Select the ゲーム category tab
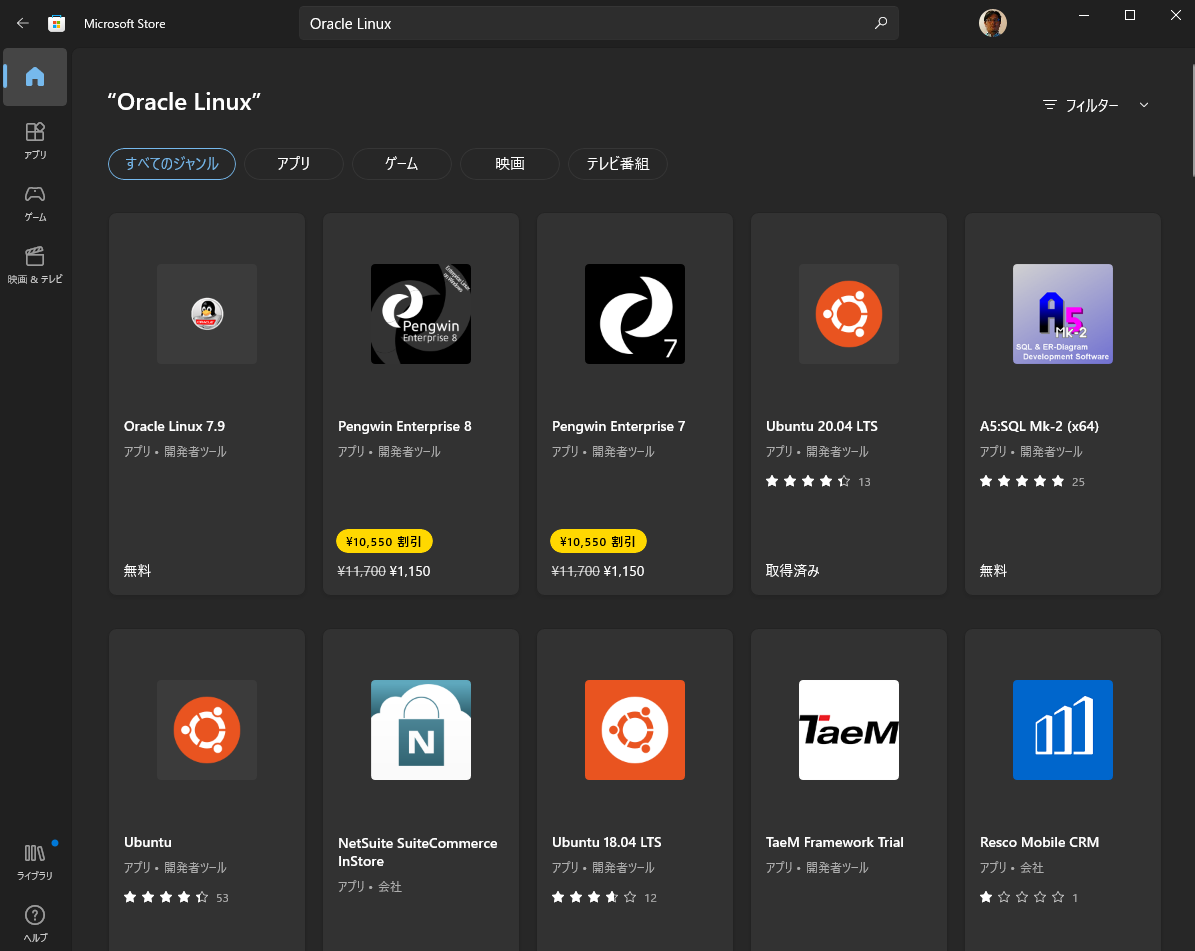Image resolution: width=1195 pixels, height=951 pixels. click(402, 164)
